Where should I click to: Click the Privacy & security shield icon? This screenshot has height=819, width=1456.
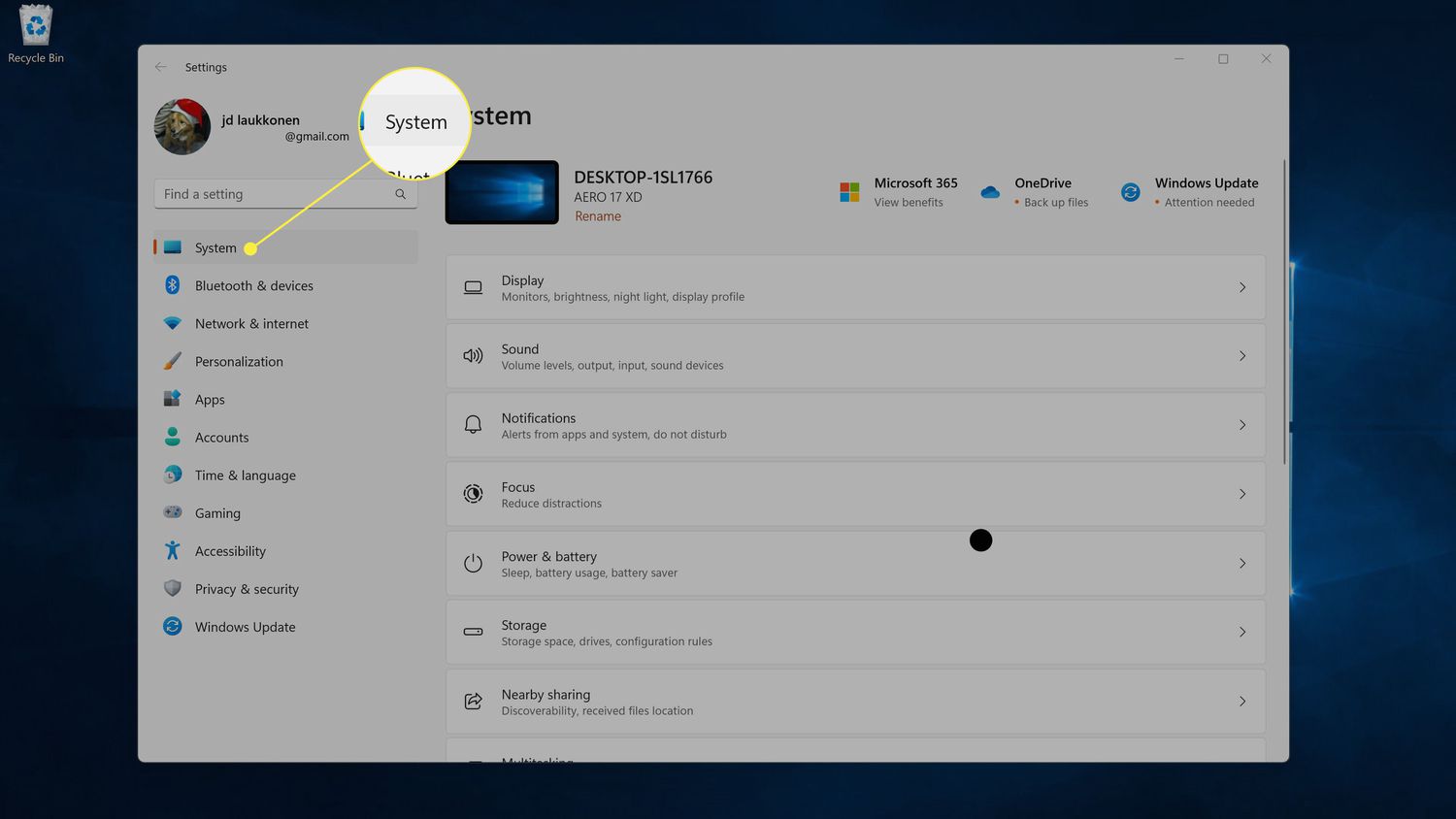(x=173, y=588)
